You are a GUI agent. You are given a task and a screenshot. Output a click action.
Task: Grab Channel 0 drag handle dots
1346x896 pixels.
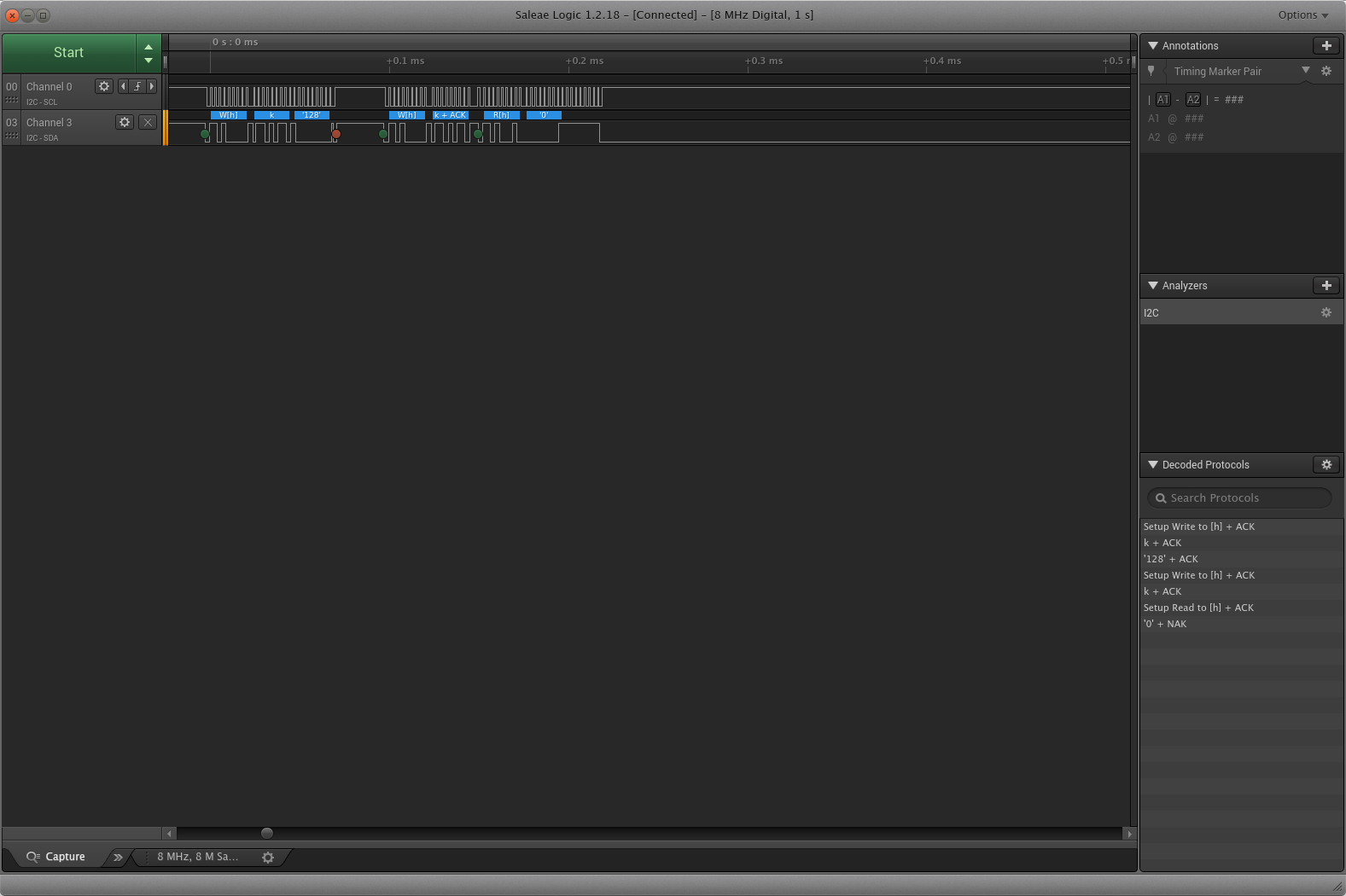(12, 100)
